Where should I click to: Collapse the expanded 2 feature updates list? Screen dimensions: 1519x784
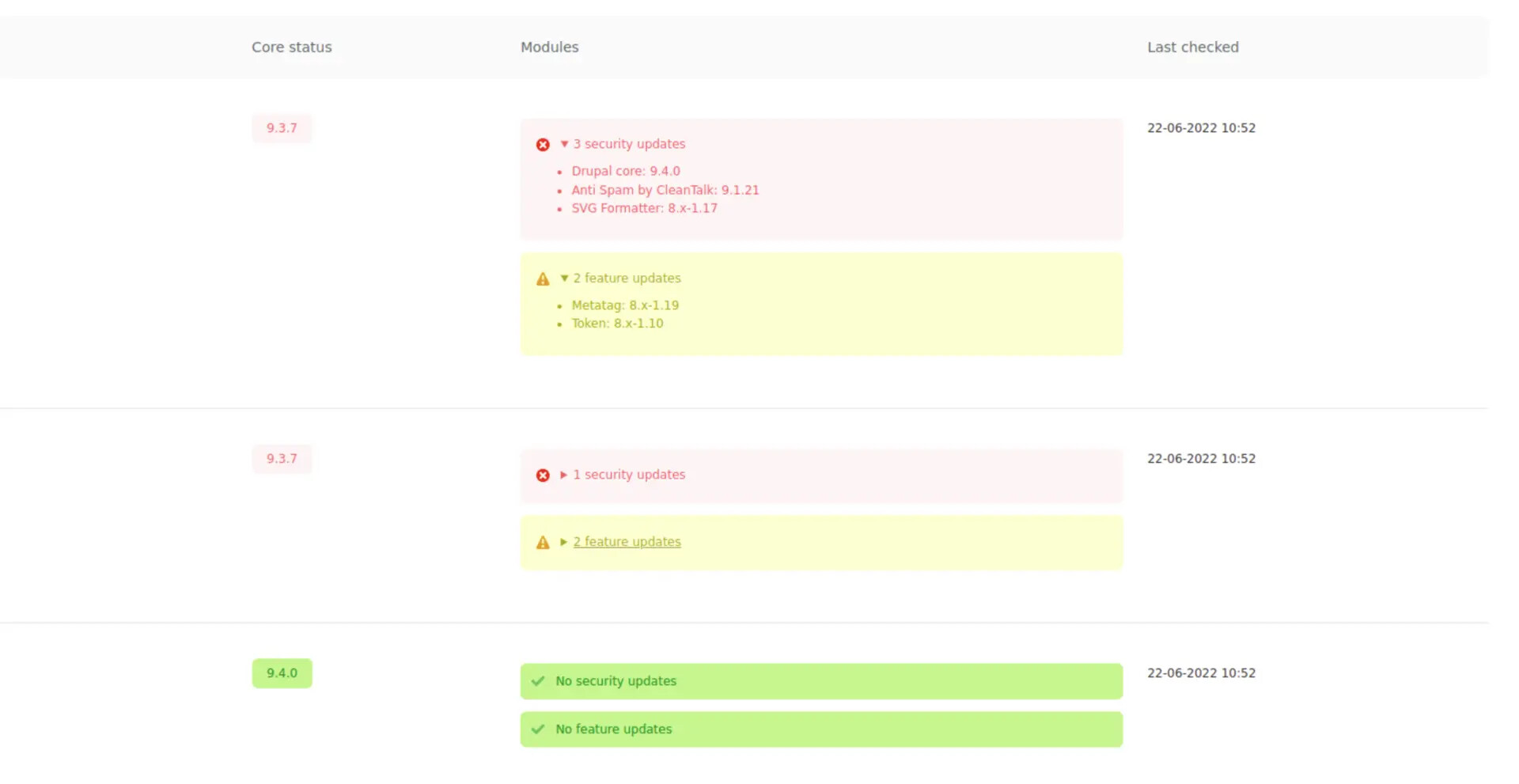point(564,278)
